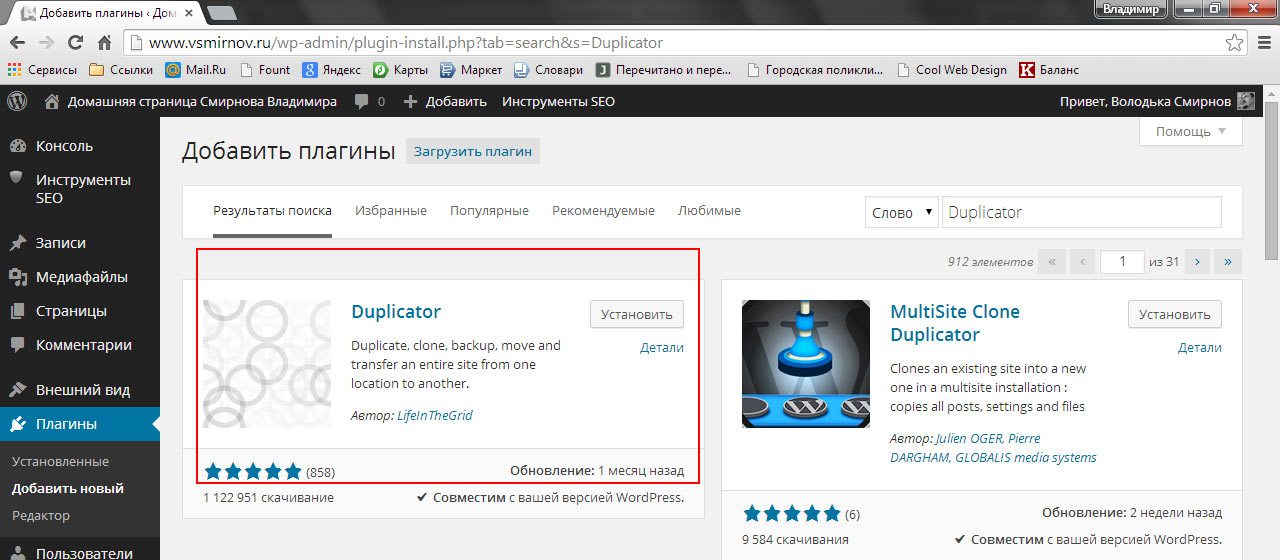
Task: Open the Перечитано и пере... bookmark
Action: click(663, 70)
